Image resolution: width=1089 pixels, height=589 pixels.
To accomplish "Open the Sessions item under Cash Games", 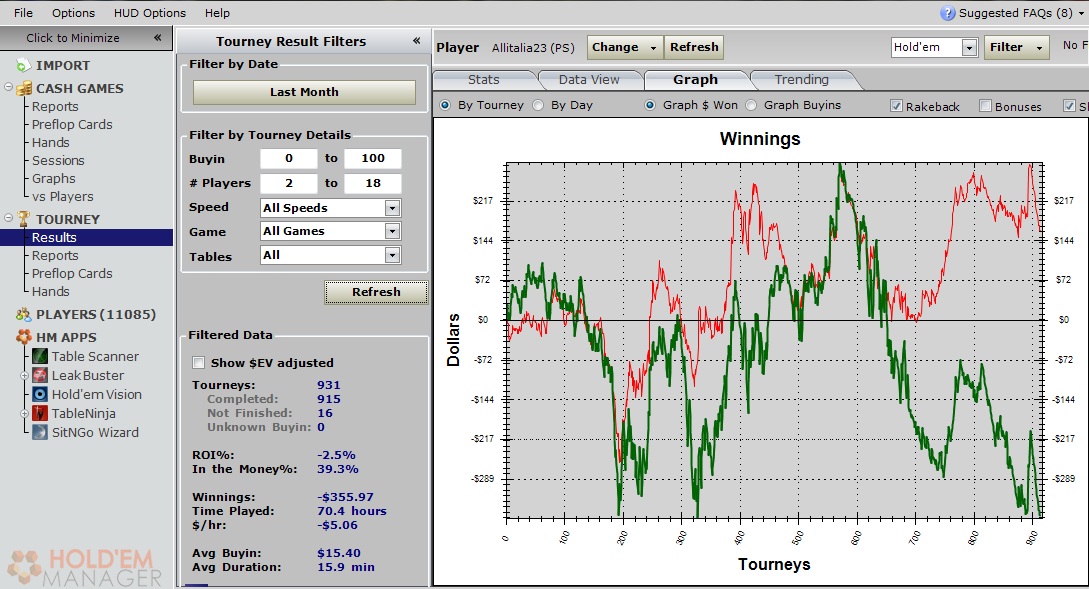I will tap(58, 161).
